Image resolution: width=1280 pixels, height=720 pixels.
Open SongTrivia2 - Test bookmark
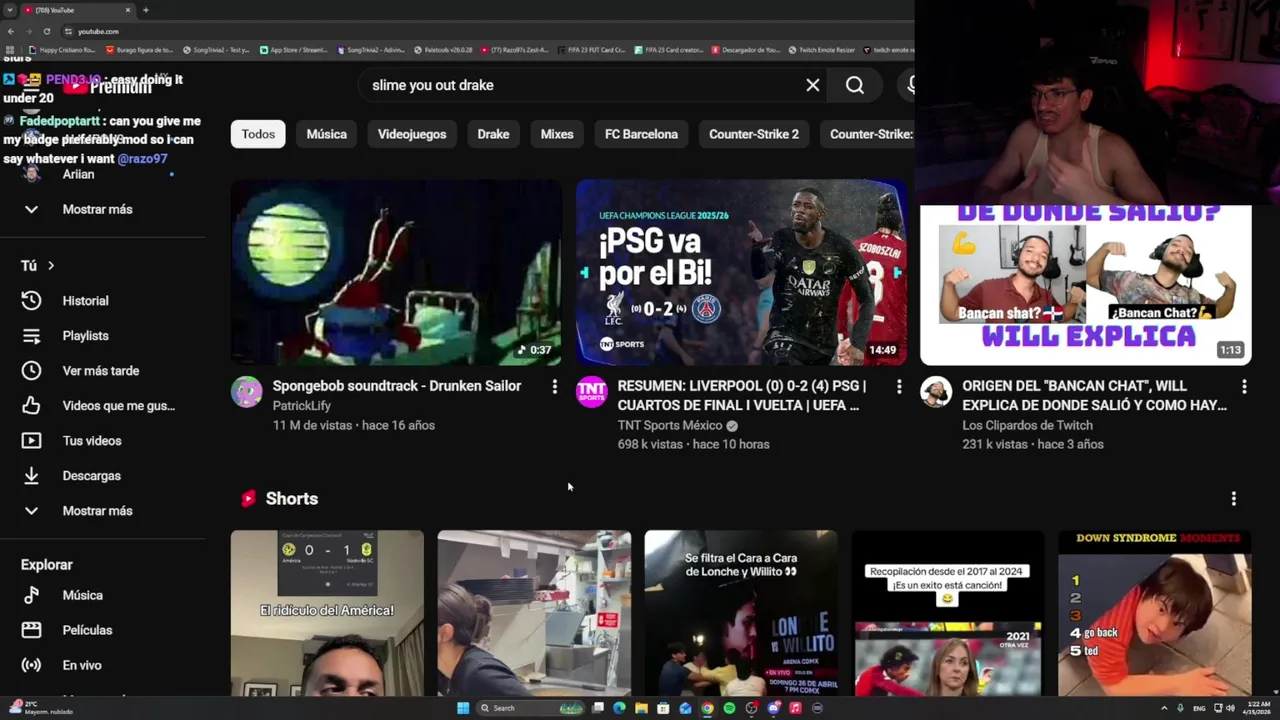(216, 49)
